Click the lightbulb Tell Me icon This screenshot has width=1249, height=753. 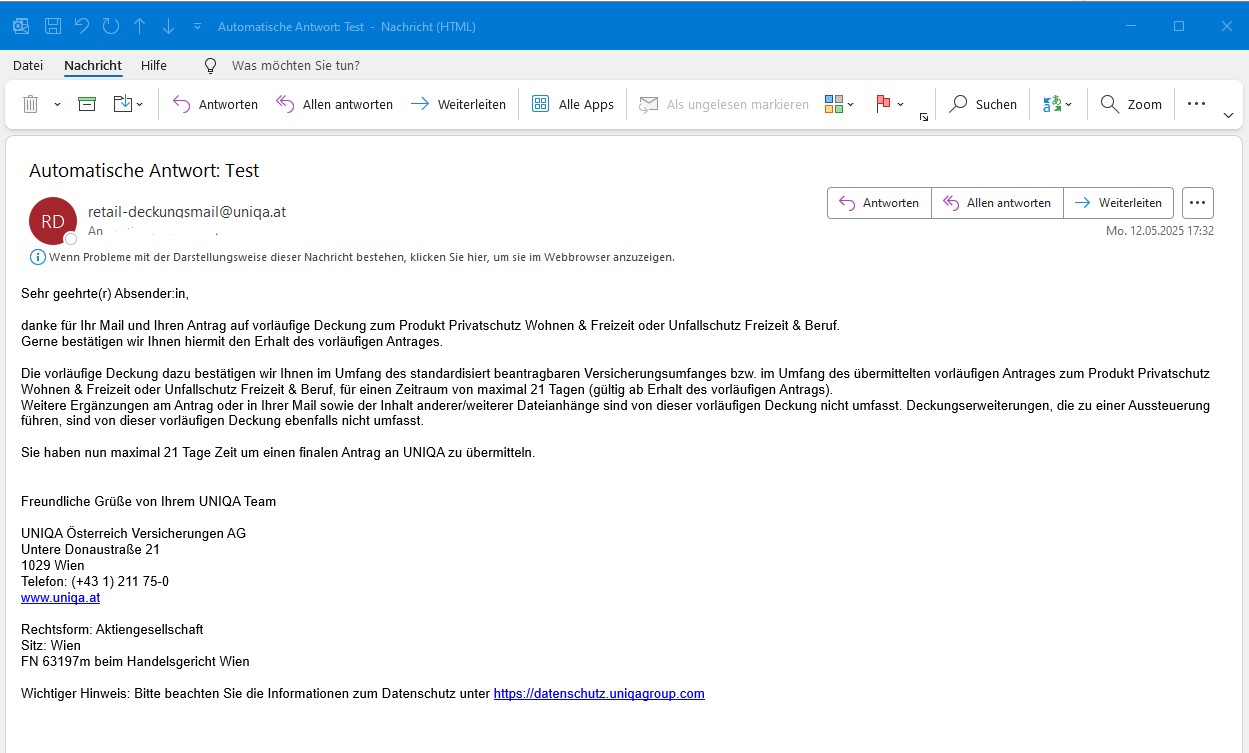point(210,66)
